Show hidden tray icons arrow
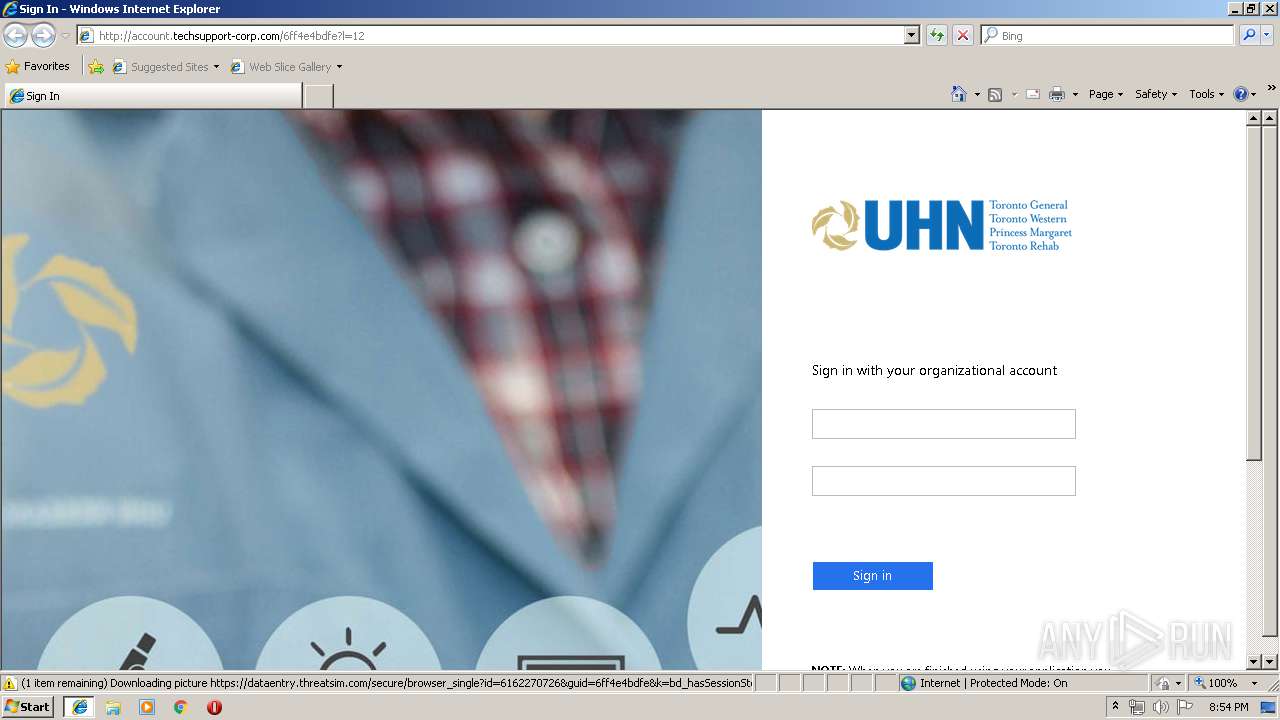 point(1115,707)
